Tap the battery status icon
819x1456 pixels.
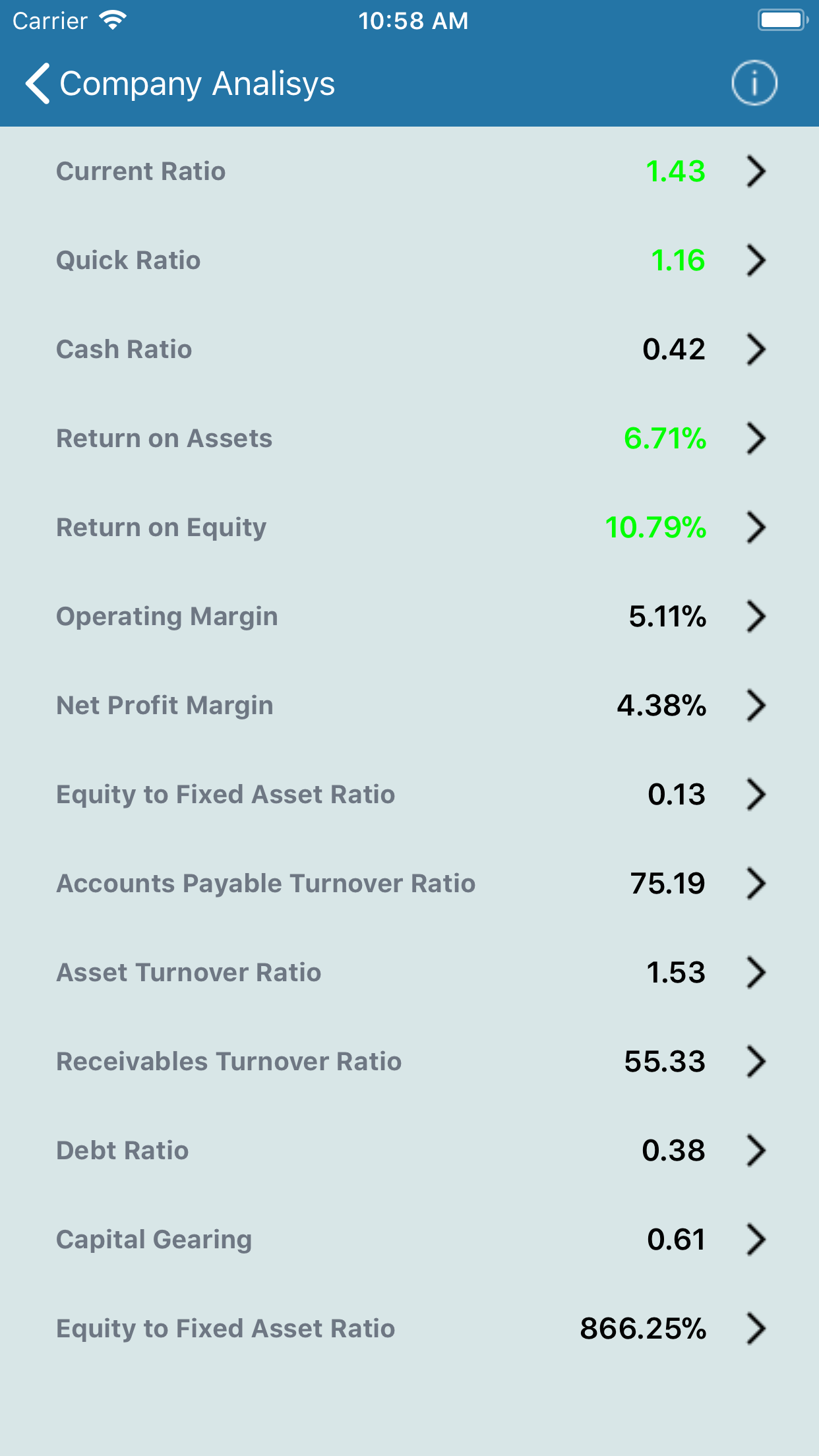pyautogui.click(x=782, y=20)
